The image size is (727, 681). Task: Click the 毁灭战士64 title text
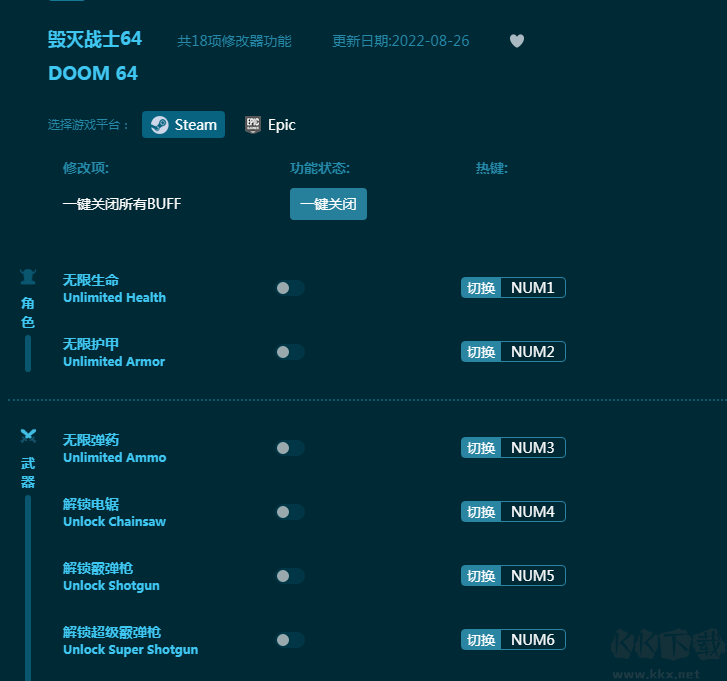click(95, 39)
